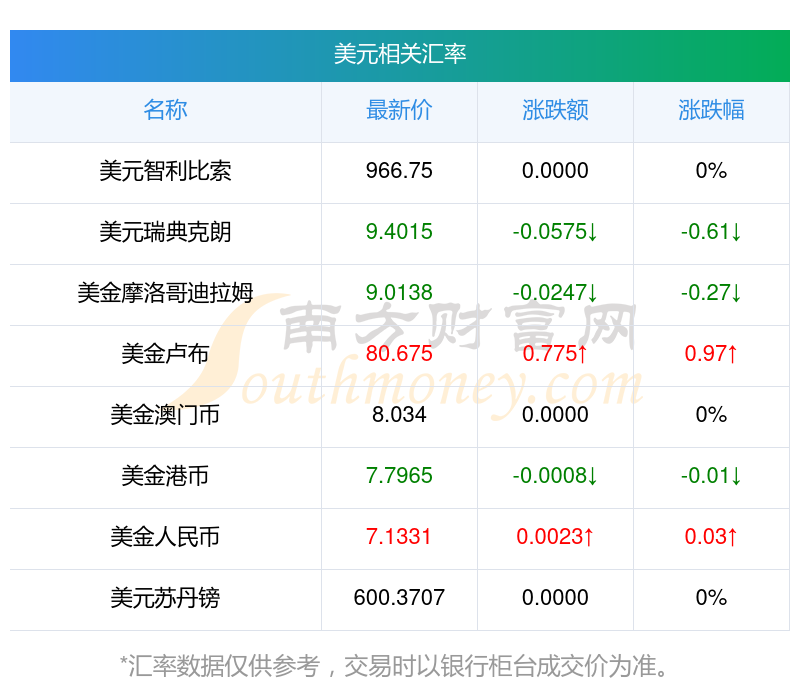The height and width of the screenshot is (698, 800).
Task: Click the change rate 0.03↑
Action: [711, 537]
